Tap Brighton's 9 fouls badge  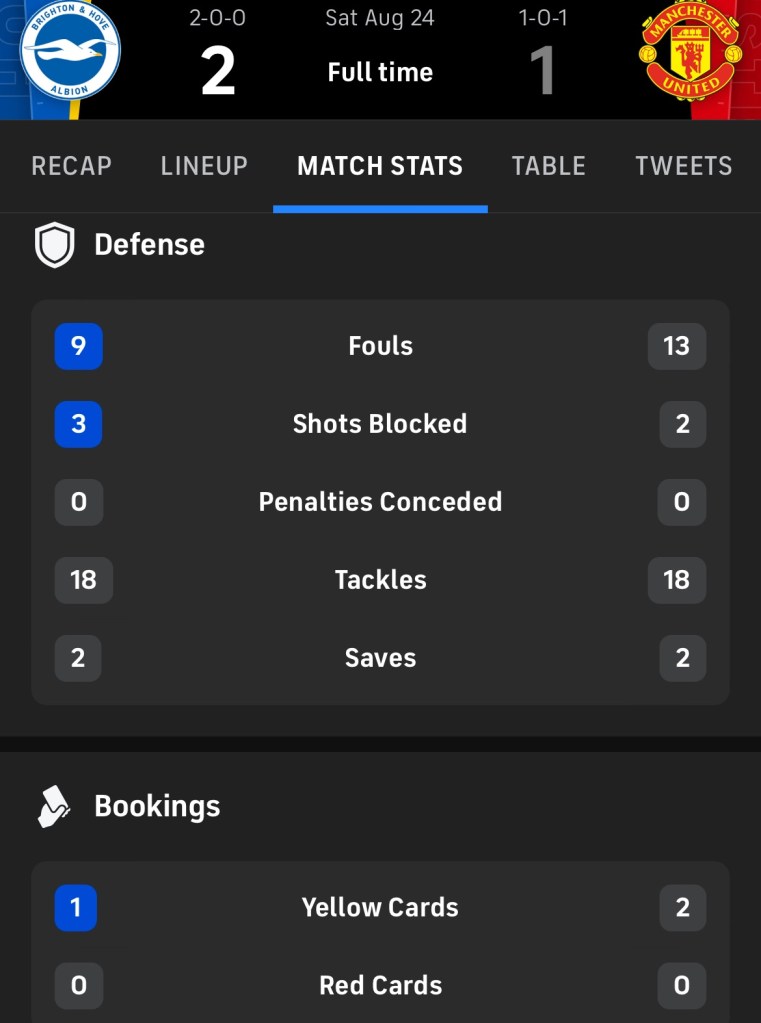79,346
